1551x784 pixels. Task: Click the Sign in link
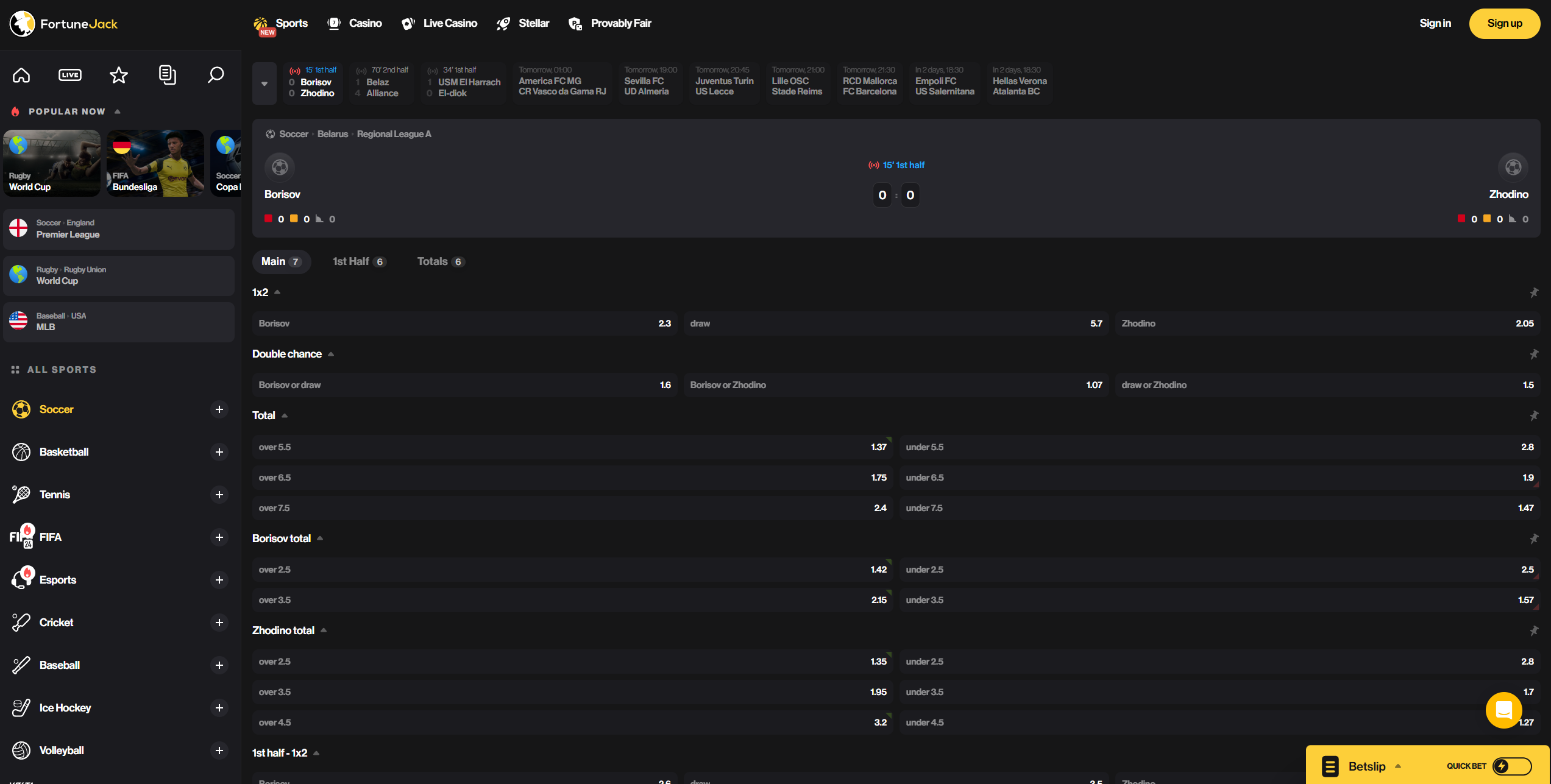click(x=1435, y=23)
